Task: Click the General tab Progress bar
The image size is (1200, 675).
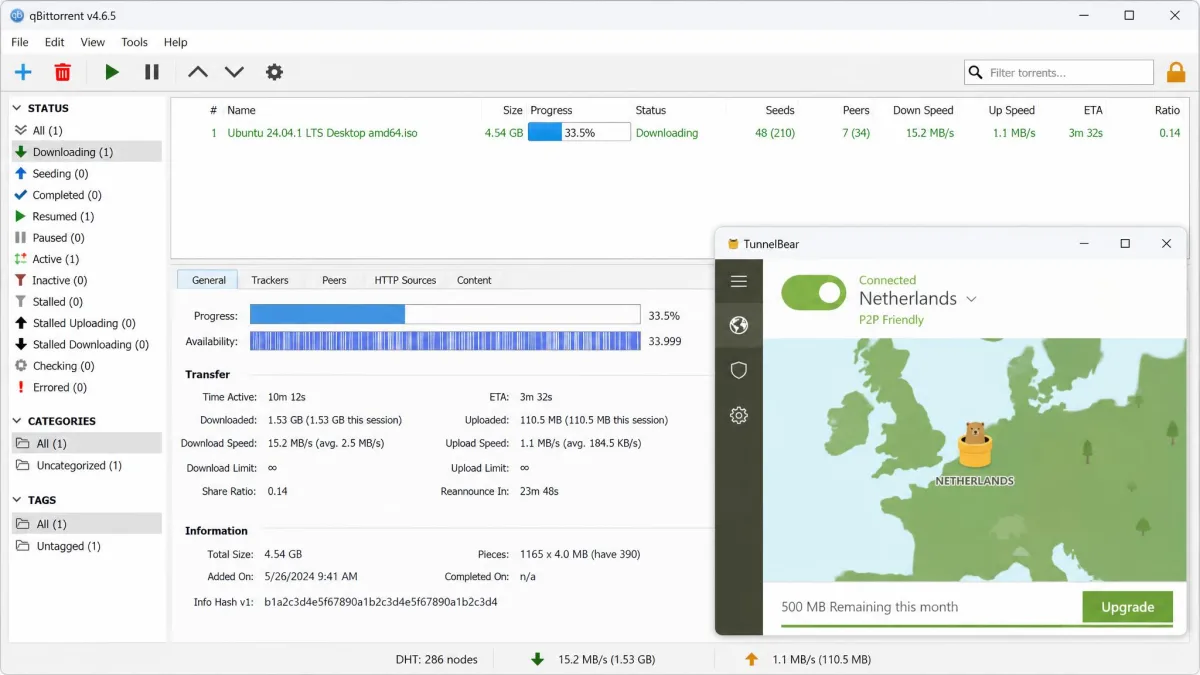Action: tap(445, 315)
